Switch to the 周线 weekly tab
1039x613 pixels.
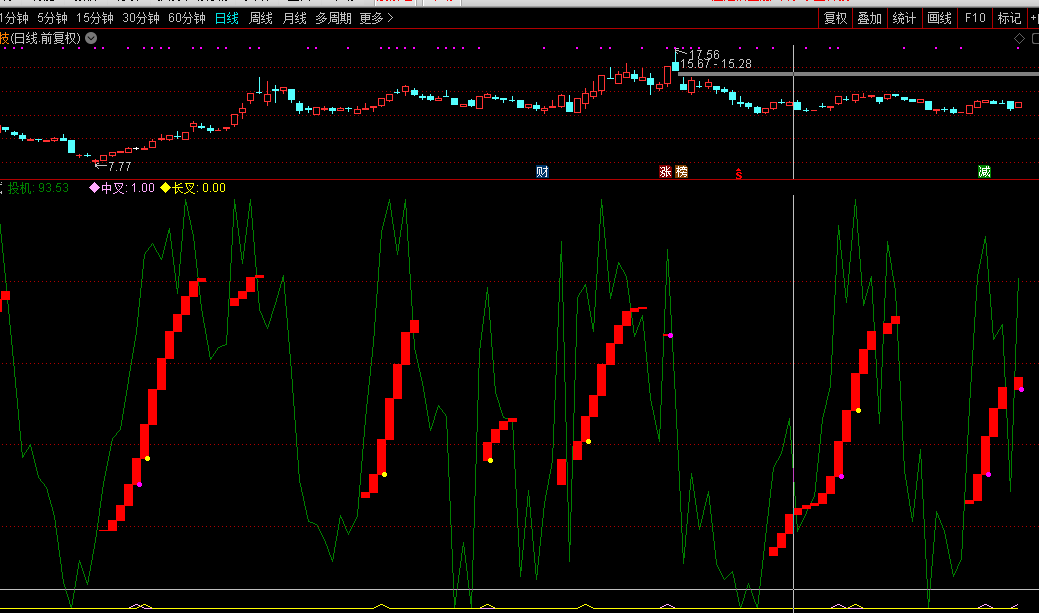pos(261,18)
